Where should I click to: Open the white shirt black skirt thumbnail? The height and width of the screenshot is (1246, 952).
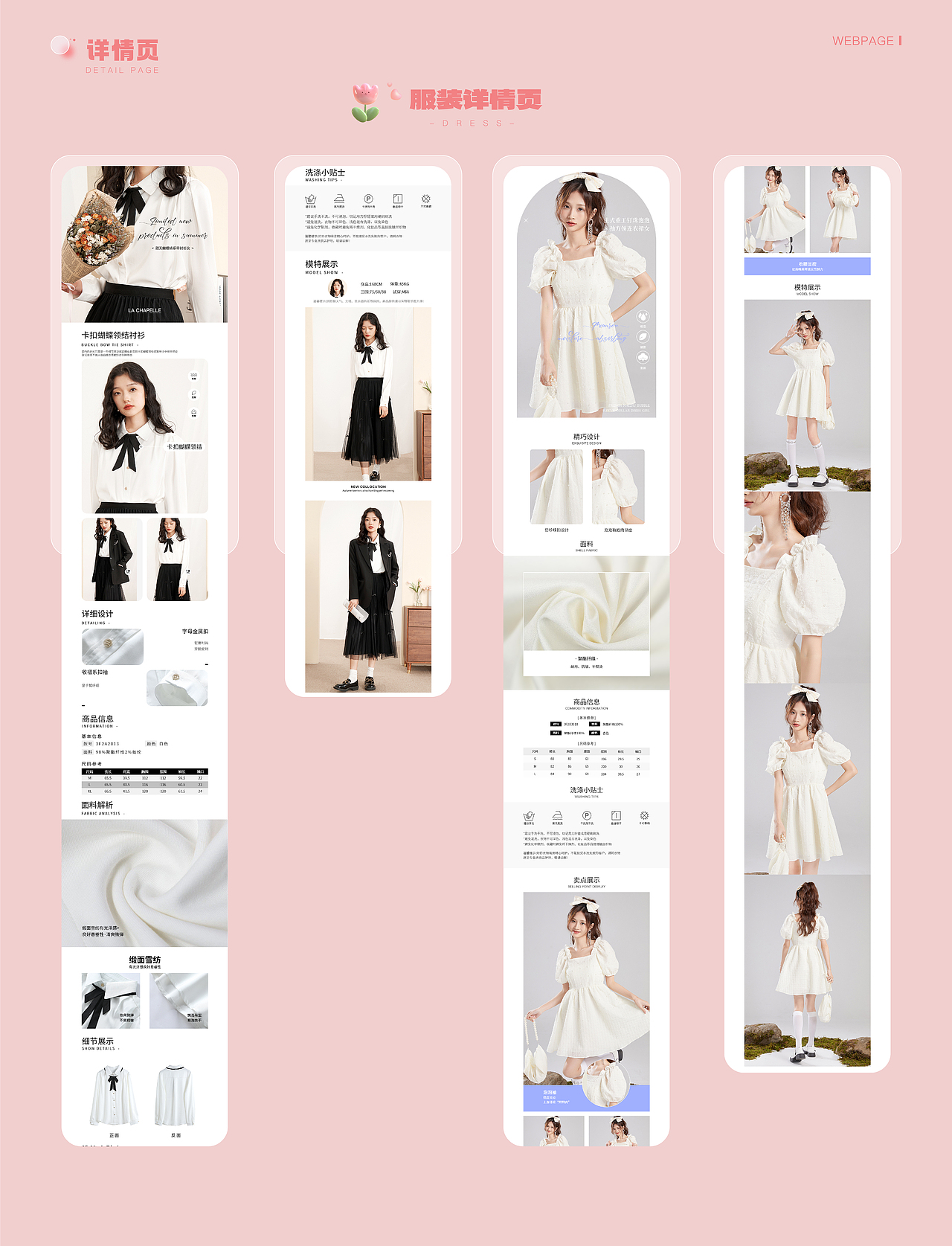pos(177,559)
